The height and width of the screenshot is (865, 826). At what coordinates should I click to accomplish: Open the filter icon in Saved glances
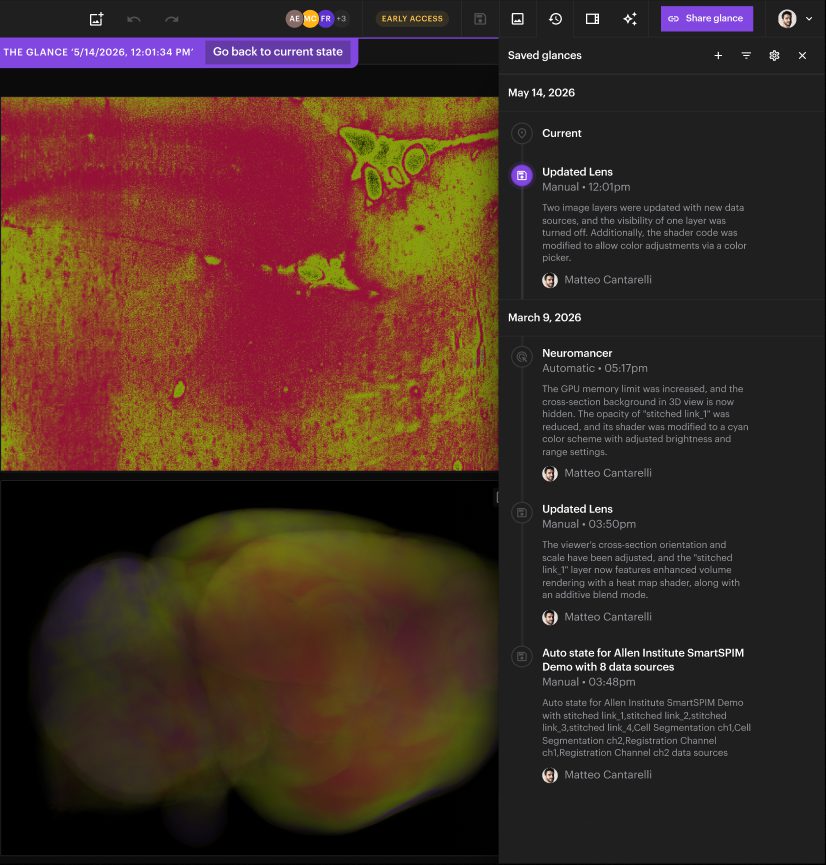[x=746, y=55]
